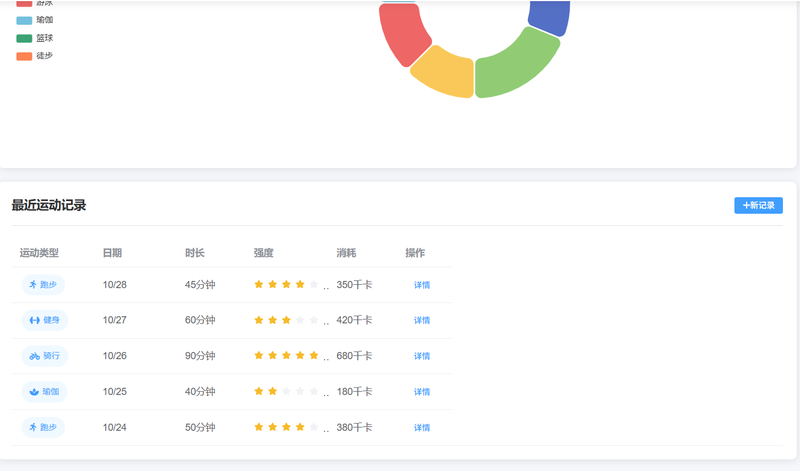Select the fourth star in the 健身 row

[x=300, y=320]
